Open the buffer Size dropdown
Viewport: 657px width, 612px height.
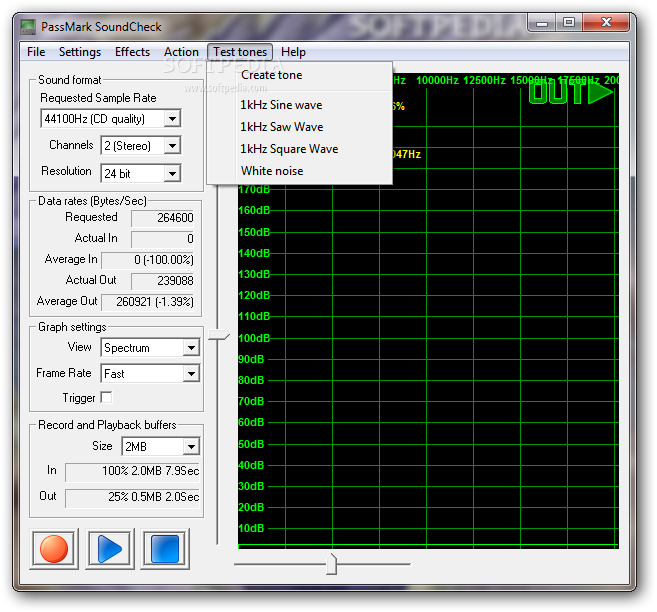[191, 446]
